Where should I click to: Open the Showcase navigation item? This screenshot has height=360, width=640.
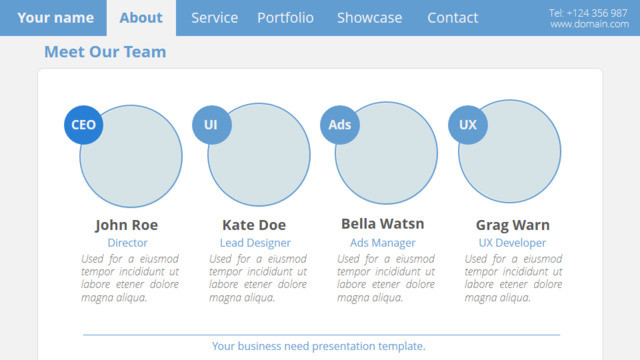pyautogui.click(x=369, y=18)
